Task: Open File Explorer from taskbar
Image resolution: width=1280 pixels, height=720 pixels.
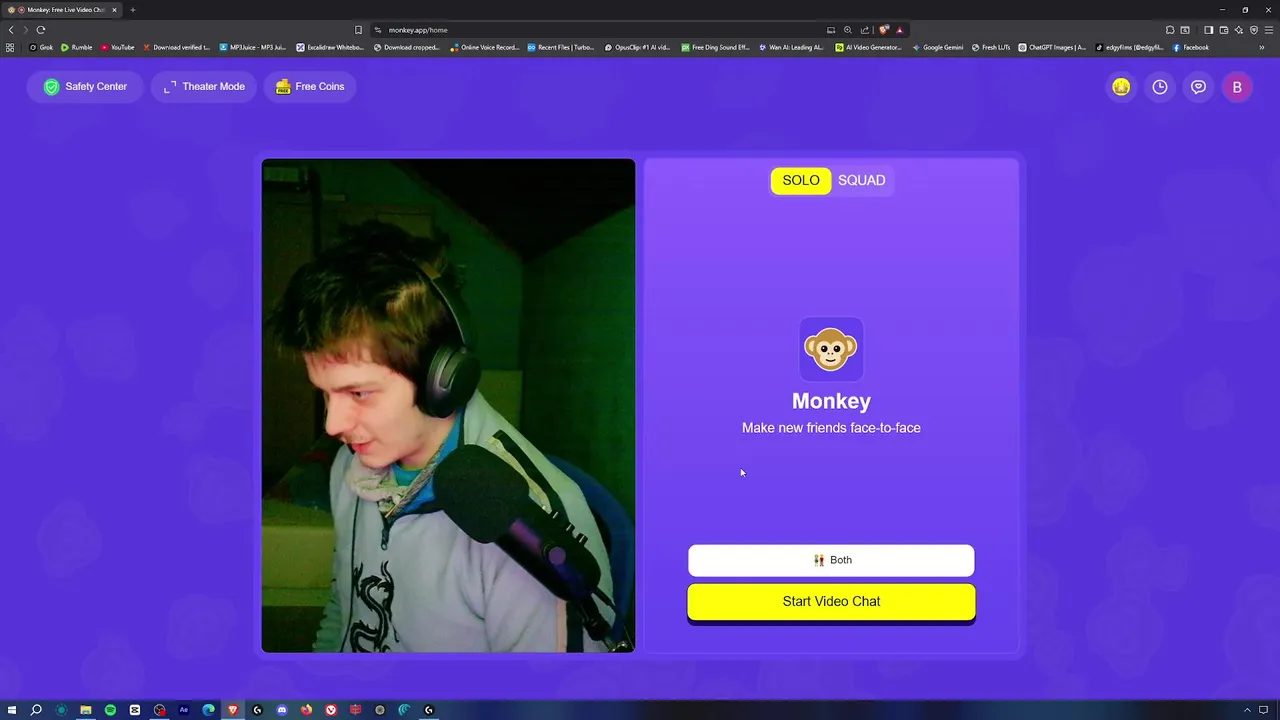Action: point(86,710)
